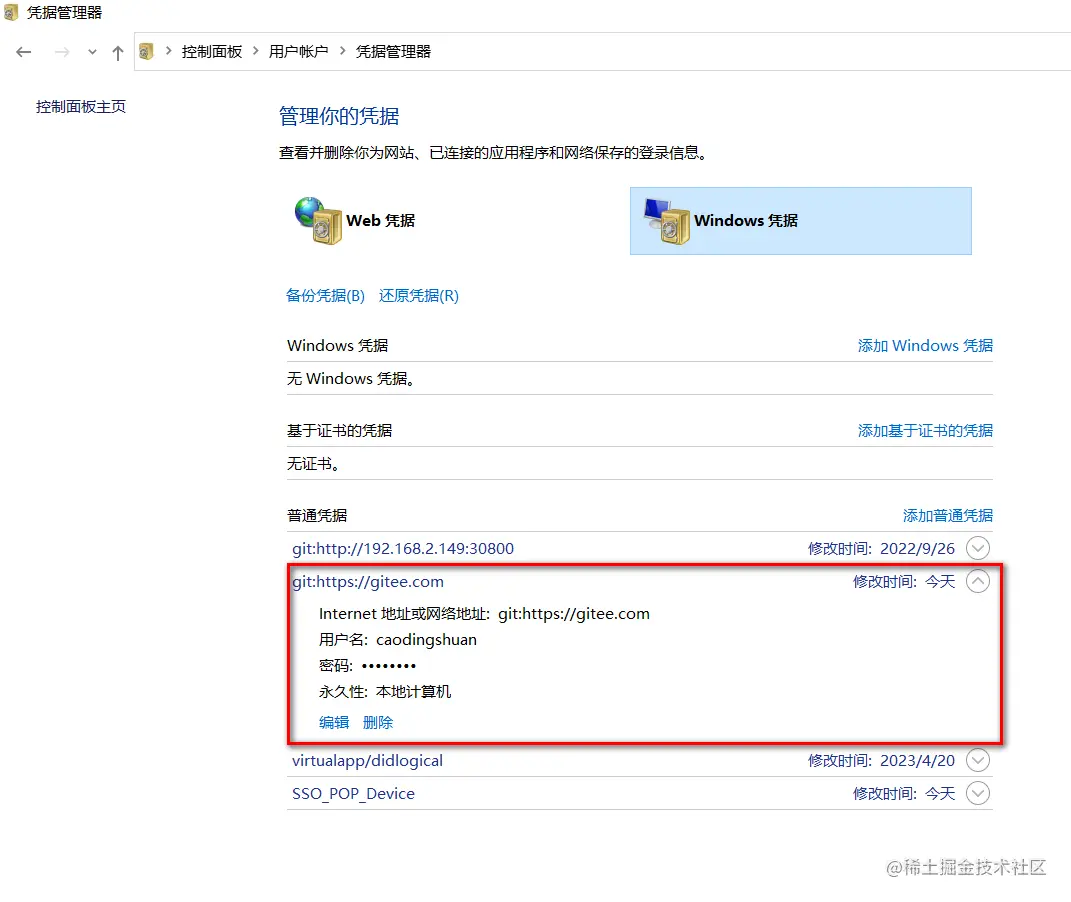The height and width of the screenshot is (902, 1071).
Task: Open git:http://192.168.2.149:30800 credential entry
Action: tap(403, 548)
